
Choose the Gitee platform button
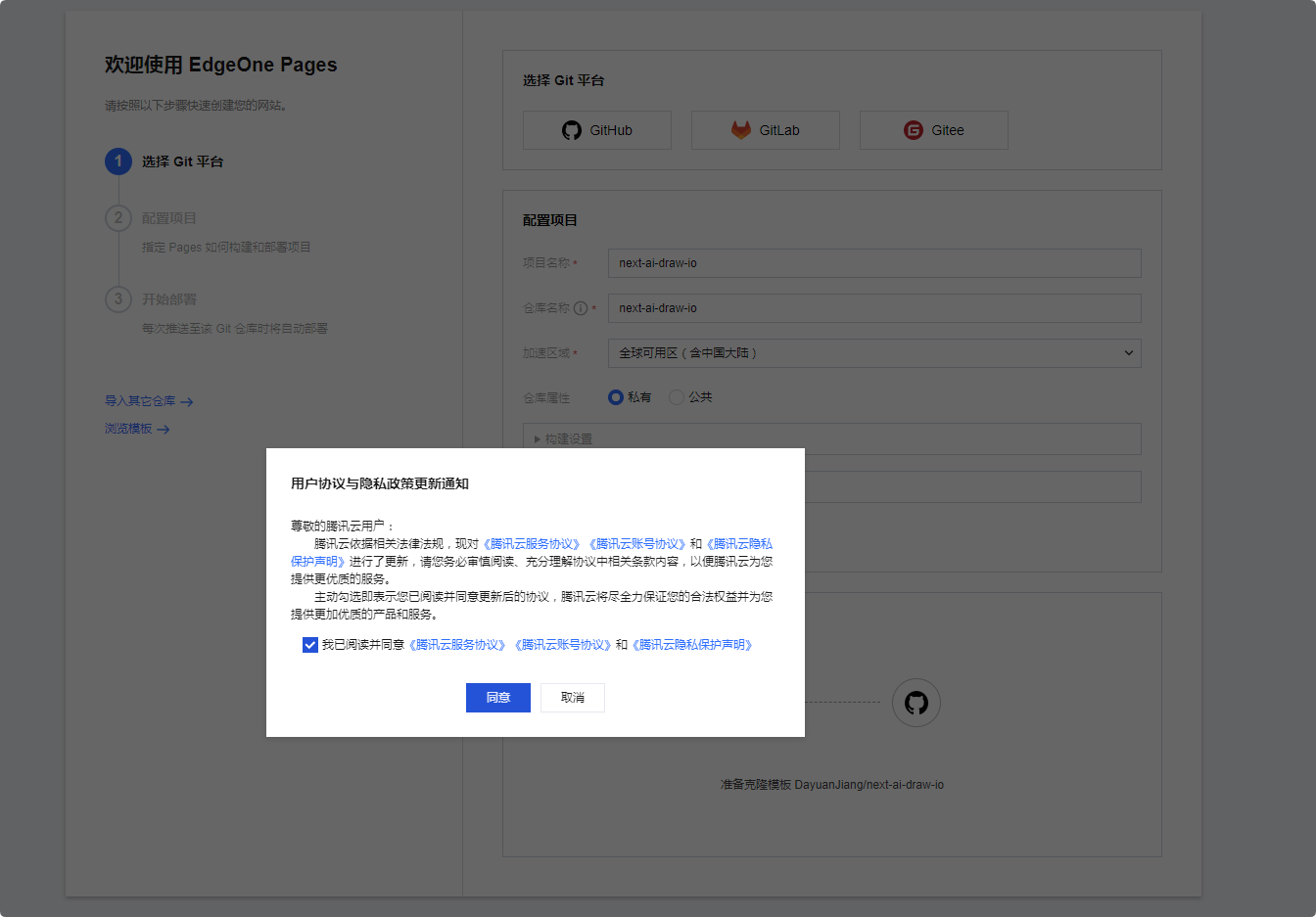pos(934,130)
